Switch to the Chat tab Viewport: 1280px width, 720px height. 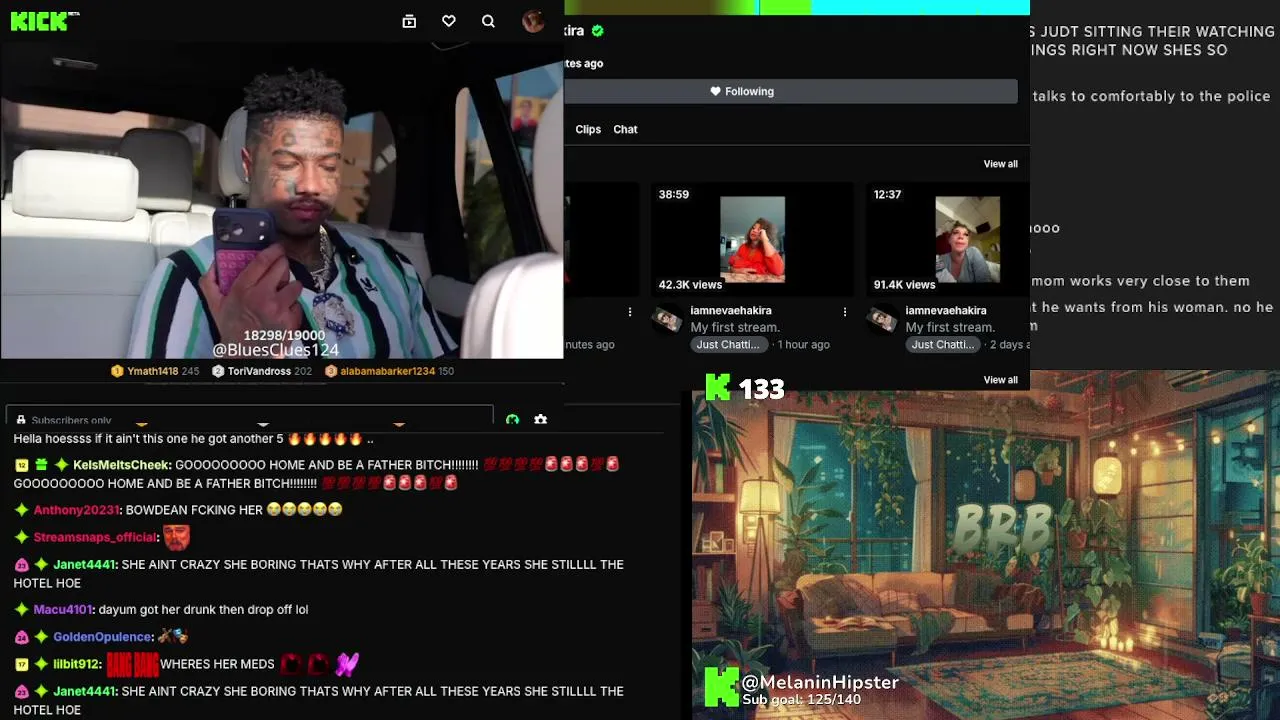point(625,129)
